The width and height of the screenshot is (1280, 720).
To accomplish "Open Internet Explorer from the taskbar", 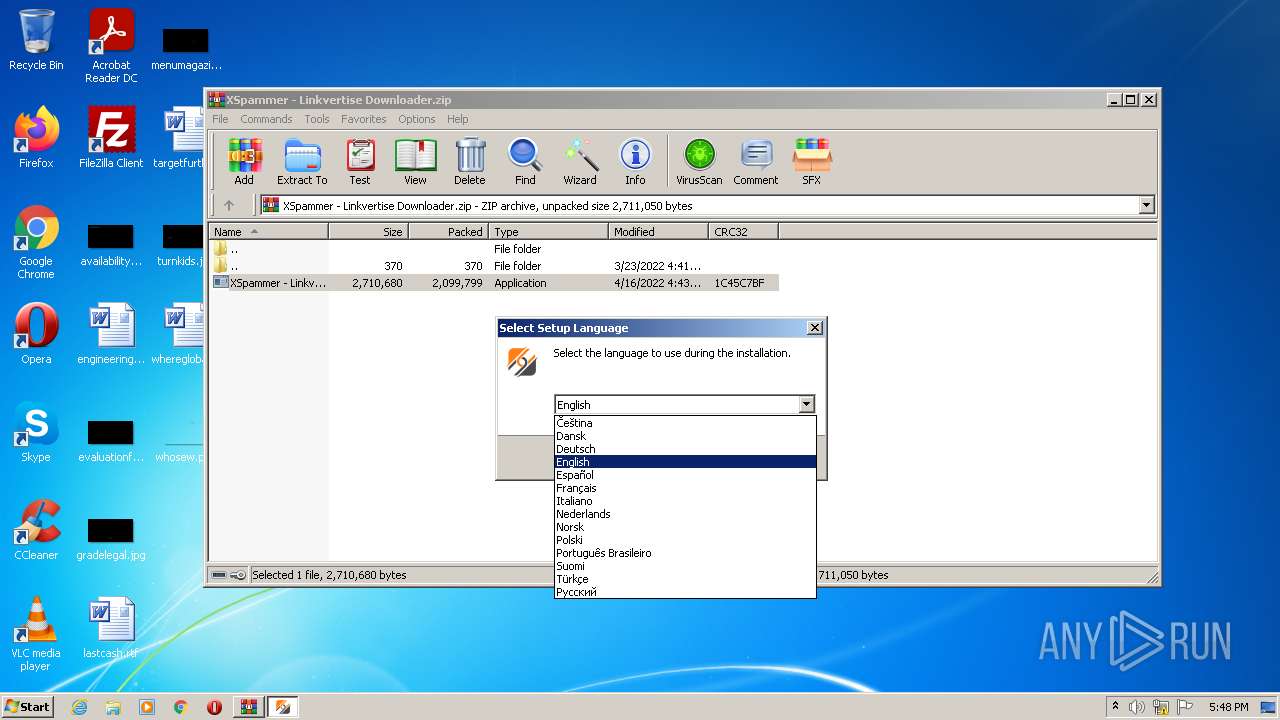I will pyautogui.click(x=79, y=707).
